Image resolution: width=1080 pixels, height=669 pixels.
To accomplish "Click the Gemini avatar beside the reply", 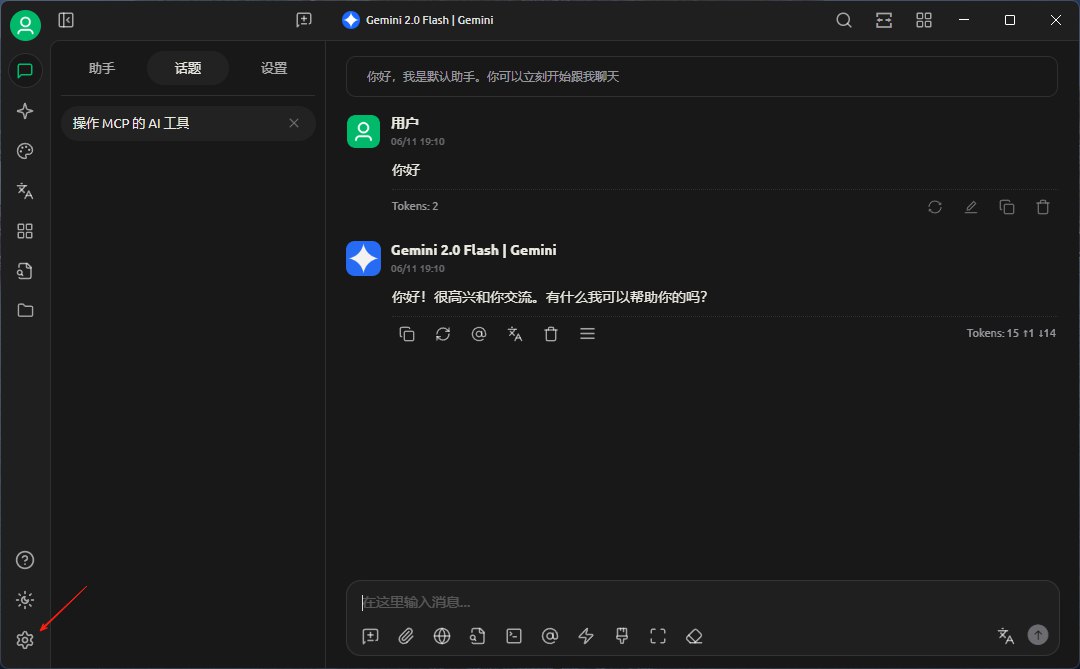I will pos(363,258).
